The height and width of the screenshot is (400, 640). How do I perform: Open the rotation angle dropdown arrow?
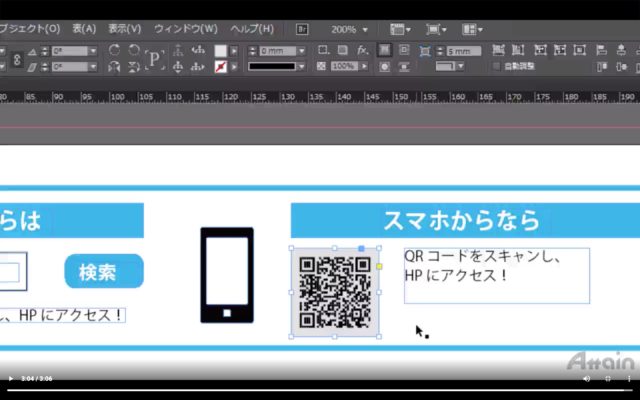point(93,51)
